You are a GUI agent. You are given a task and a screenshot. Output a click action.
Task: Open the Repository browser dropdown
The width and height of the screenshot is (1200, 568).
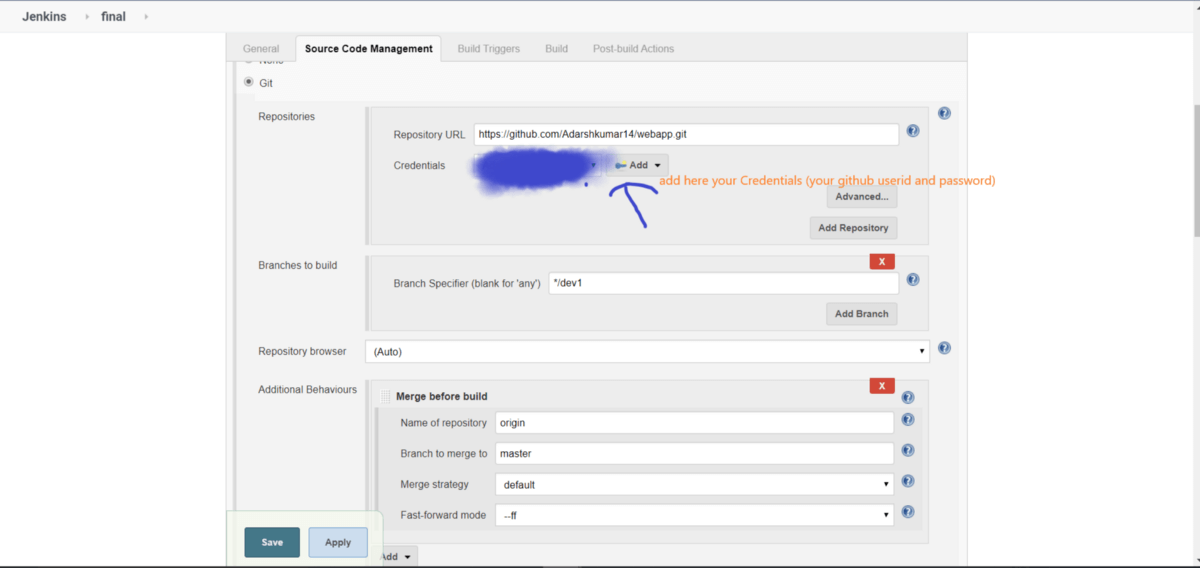(648, 351)
